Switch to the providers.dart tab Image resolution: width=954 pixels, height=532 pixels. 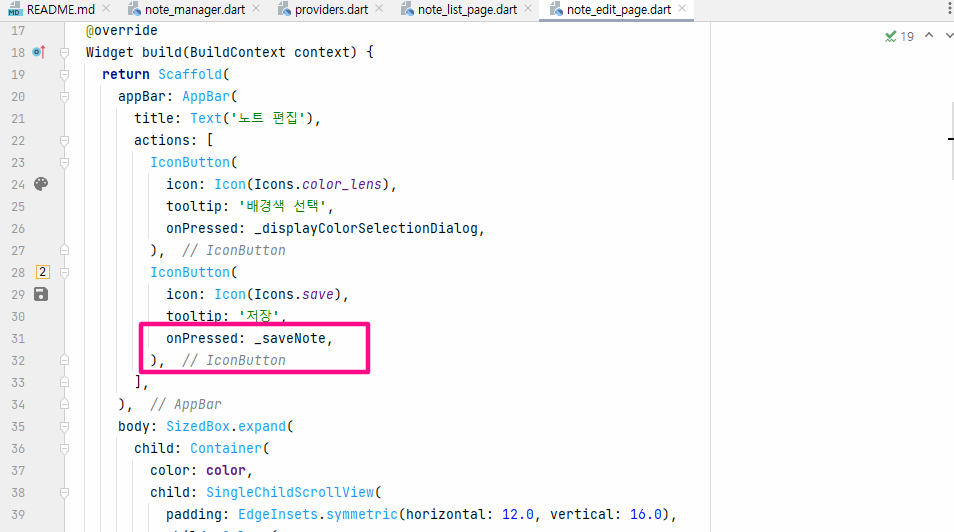click(x=324, y=10)
